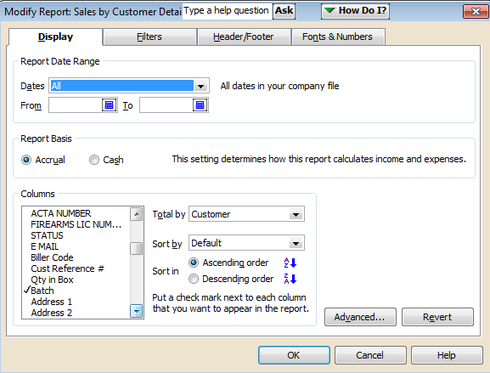Image resolution: width=490 pixels, height=373 pixels.
Task: Click the Cancel button
Action: [370, 355]
